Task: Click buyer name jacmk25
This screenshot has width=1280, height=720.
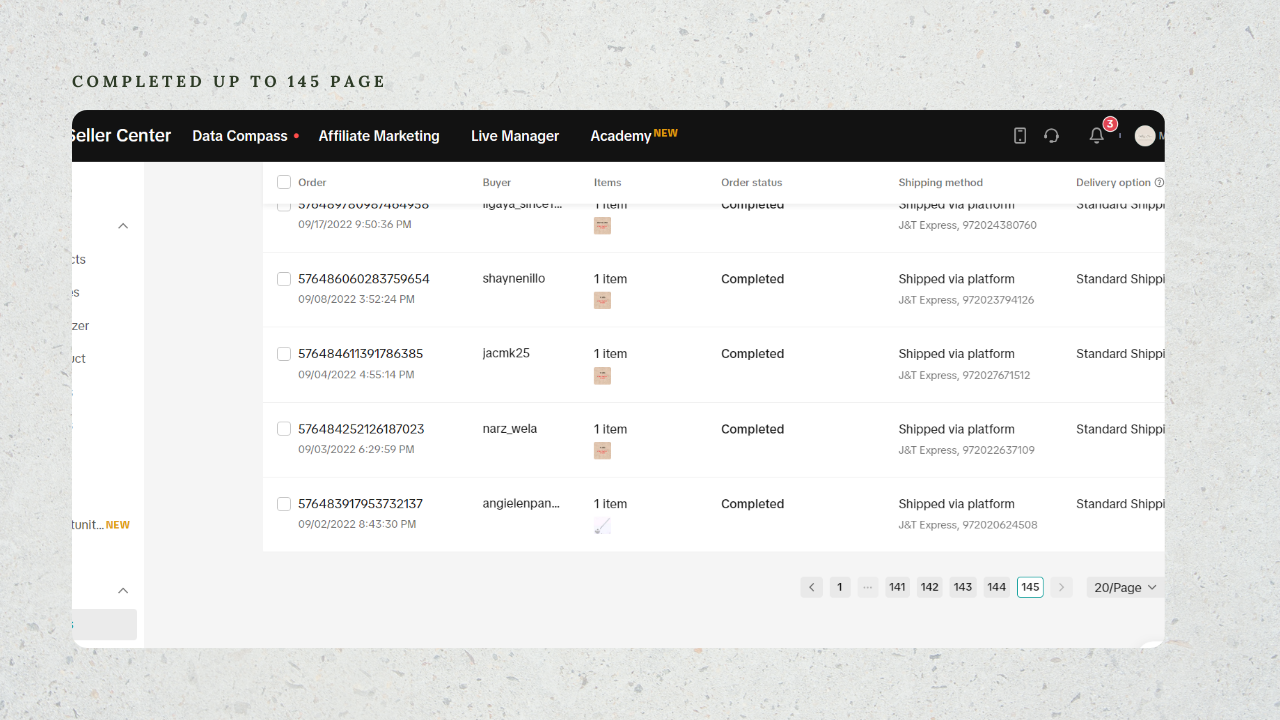Action: pos(506,354)
